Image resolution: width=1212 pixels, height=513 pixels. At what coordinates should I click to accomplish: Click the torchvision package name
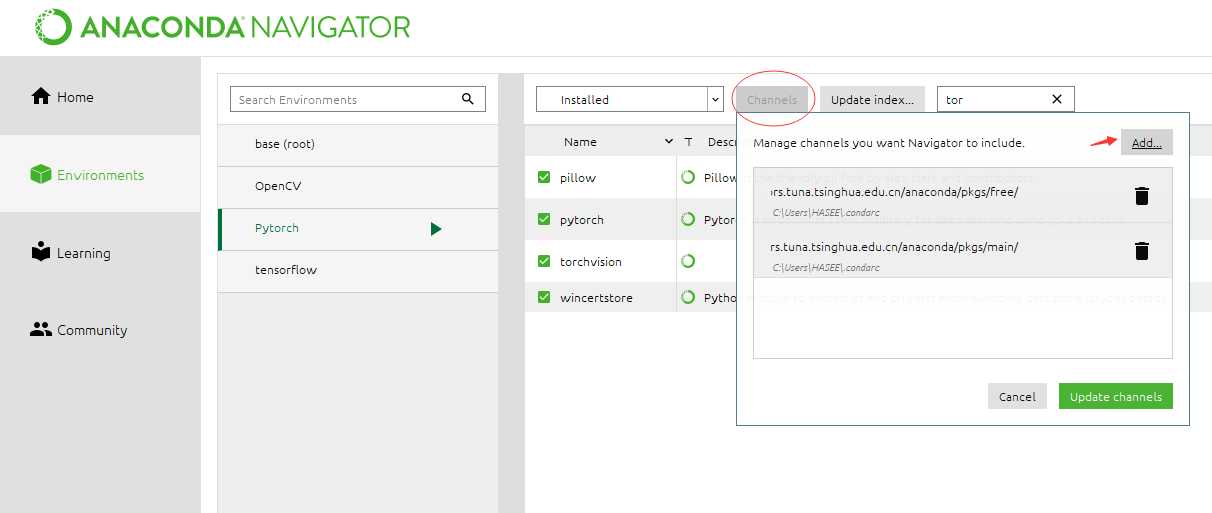click(x=591, y=262)
